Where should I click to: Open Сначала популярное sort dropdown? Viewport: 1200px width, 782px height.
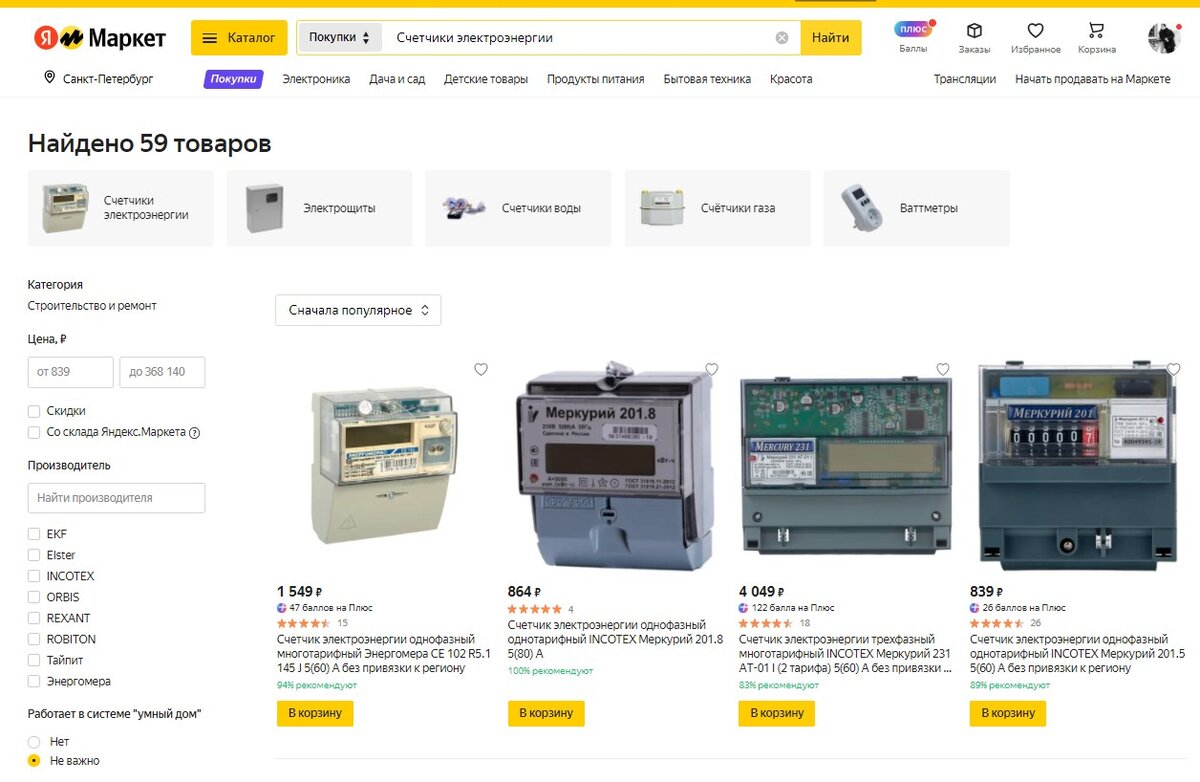click(358, 310)
